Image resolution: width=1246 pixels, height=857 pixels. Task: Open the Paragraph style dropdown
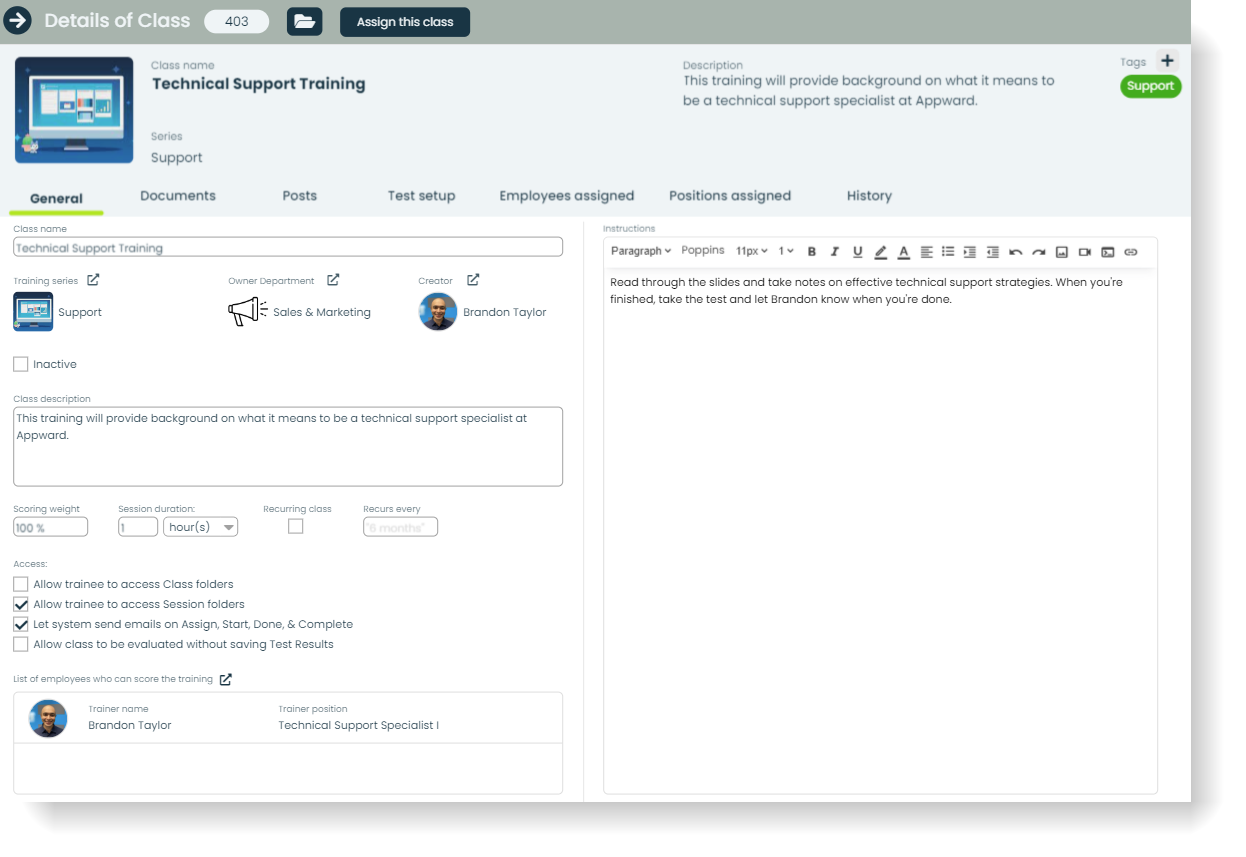[x=641, y=251]
